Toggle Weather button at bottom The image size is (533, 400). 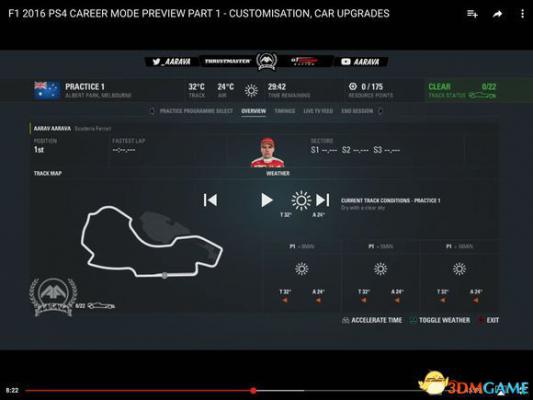440,320
